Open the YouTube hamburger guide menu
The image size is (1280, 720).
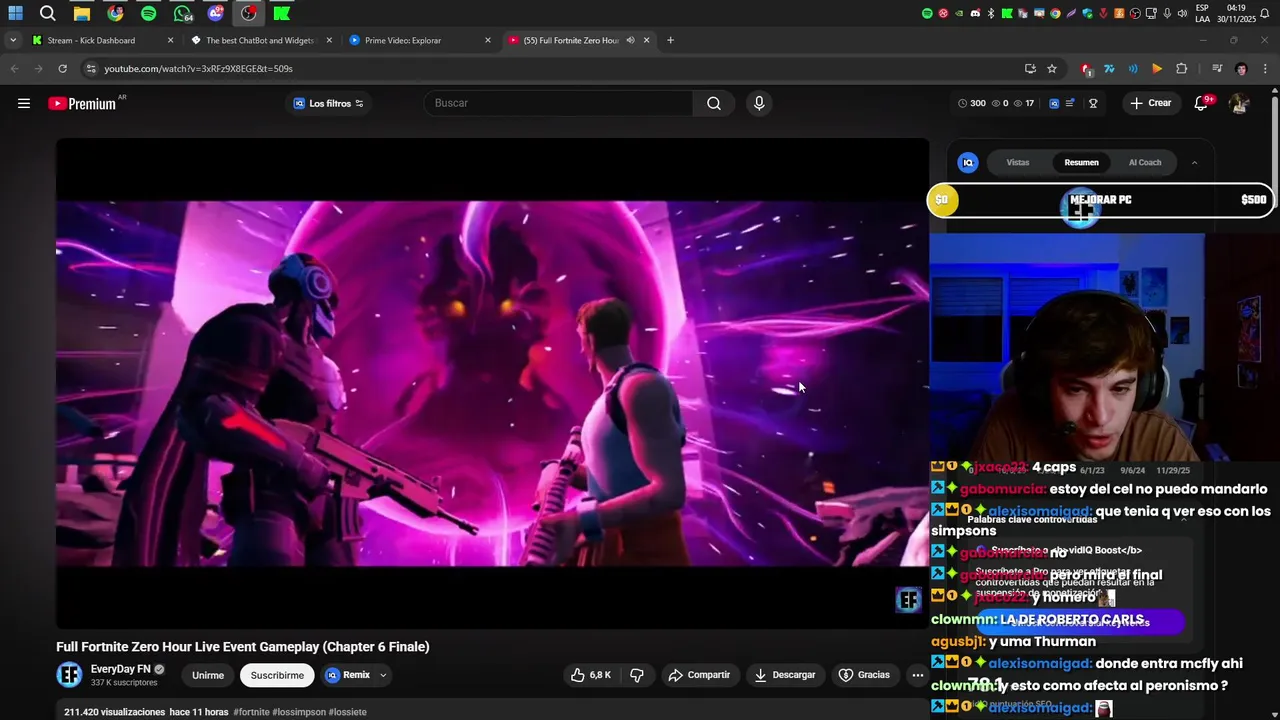click(24, 103)
